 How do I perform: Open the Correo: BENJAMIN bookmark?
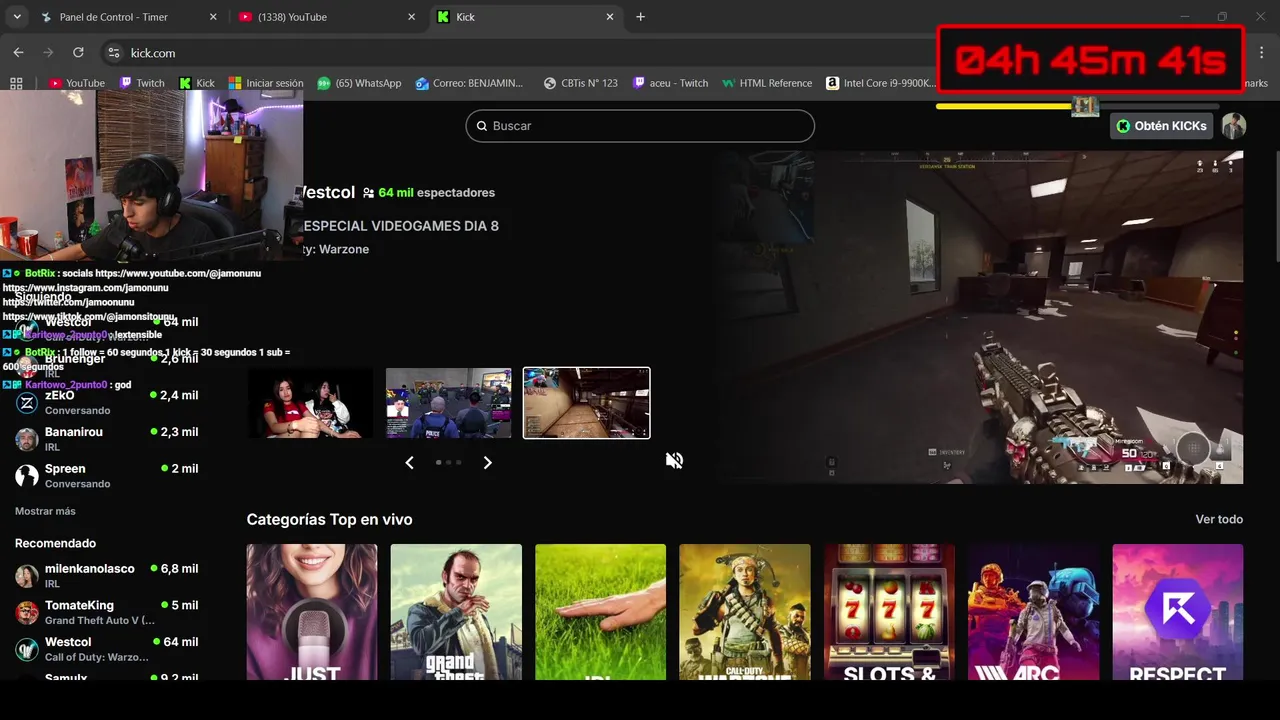point(470,83)
